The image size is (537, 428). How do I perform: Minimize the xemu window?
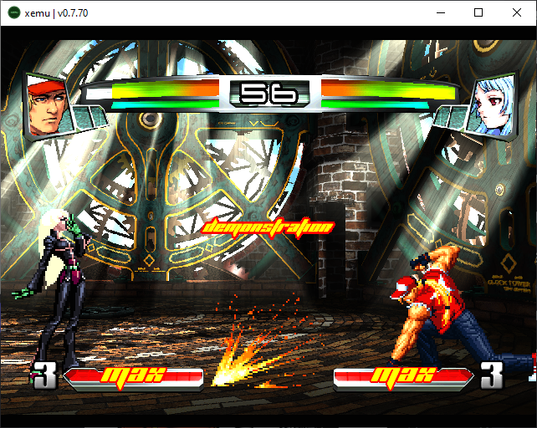pyautogui.click(x=441, y=13)
